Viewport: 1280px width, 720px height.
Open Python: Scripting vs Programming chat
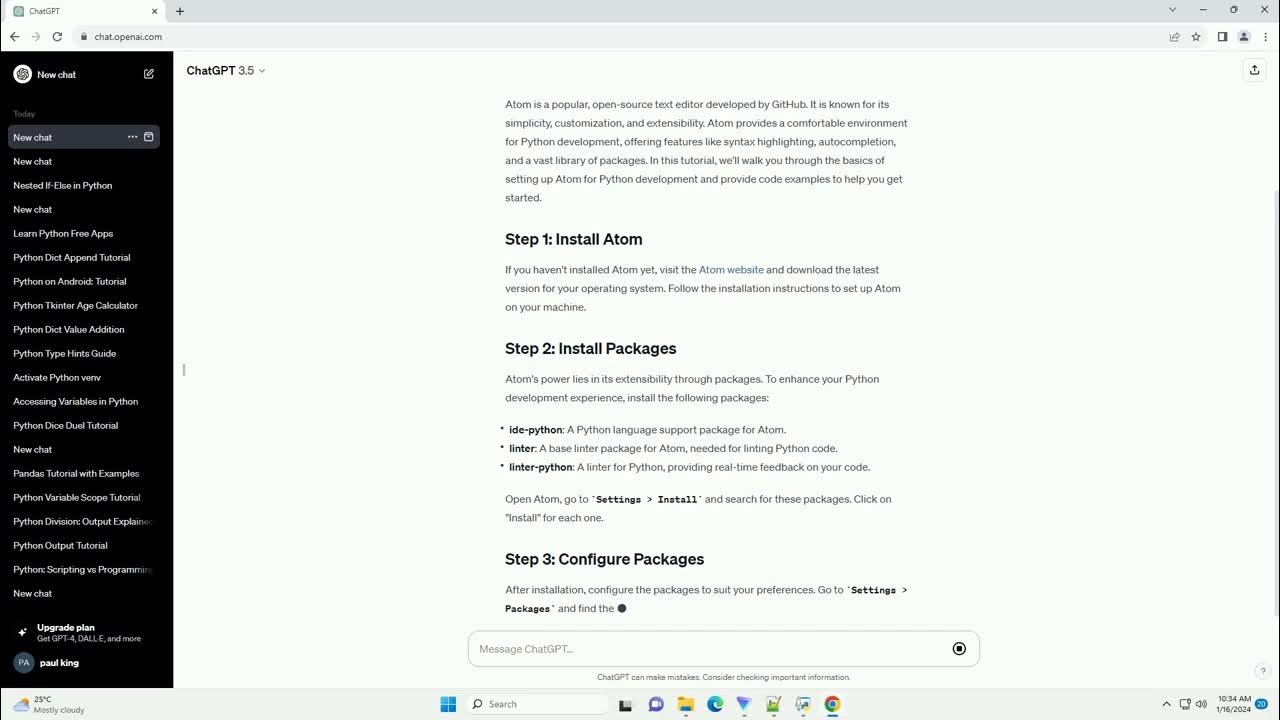pos(84,569)
